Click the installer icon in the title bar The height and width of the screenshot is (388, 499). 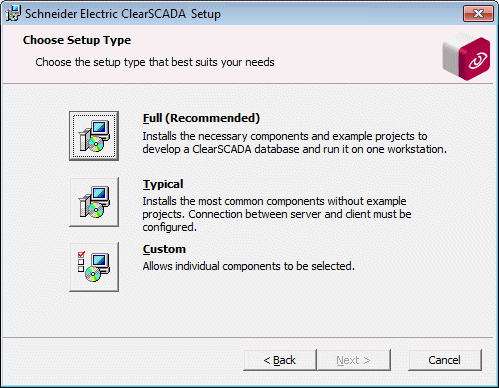(13, 13)
